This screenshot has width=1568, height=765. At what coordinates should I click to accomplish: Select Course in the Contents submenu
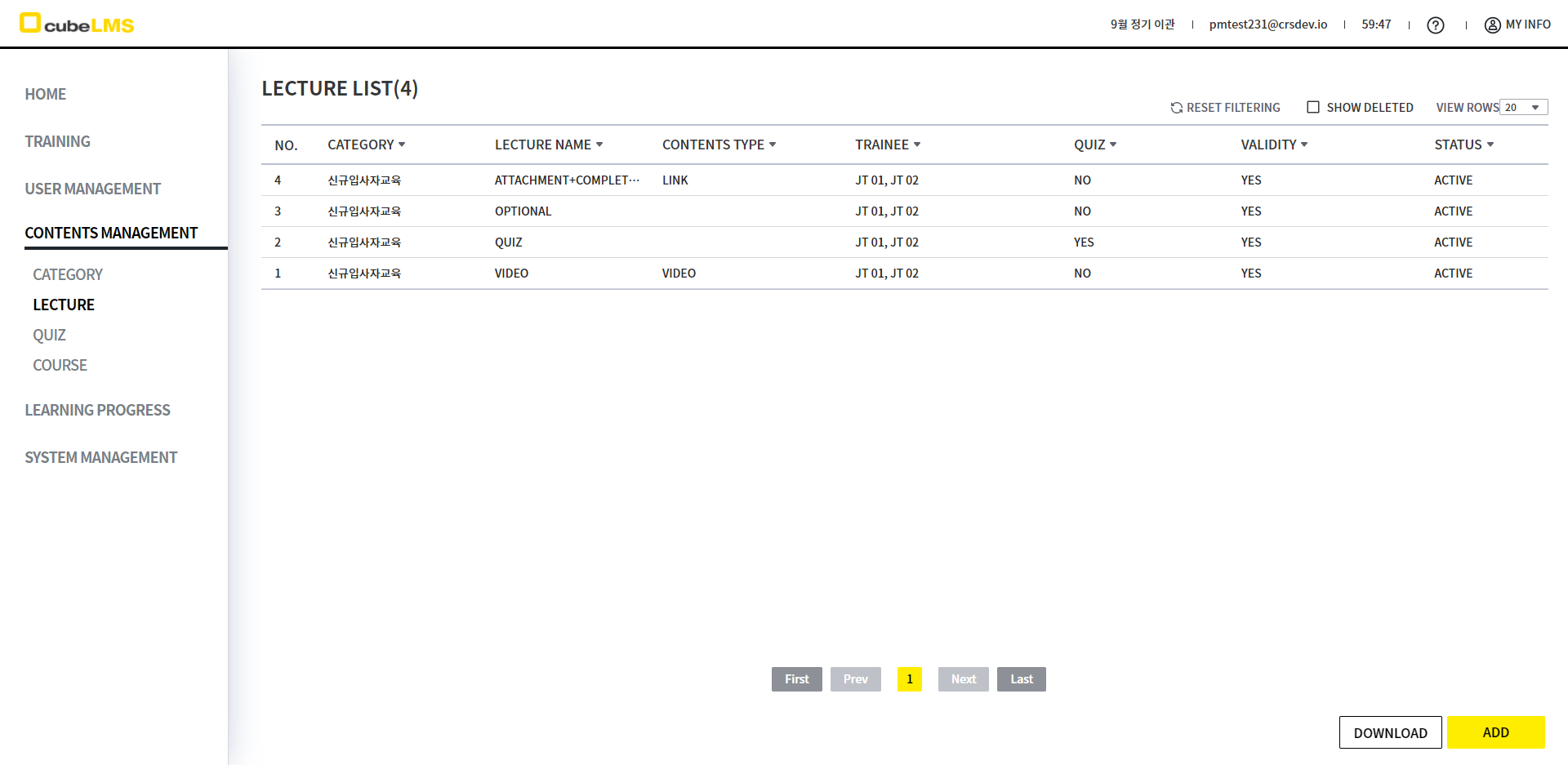coord(60,365)
